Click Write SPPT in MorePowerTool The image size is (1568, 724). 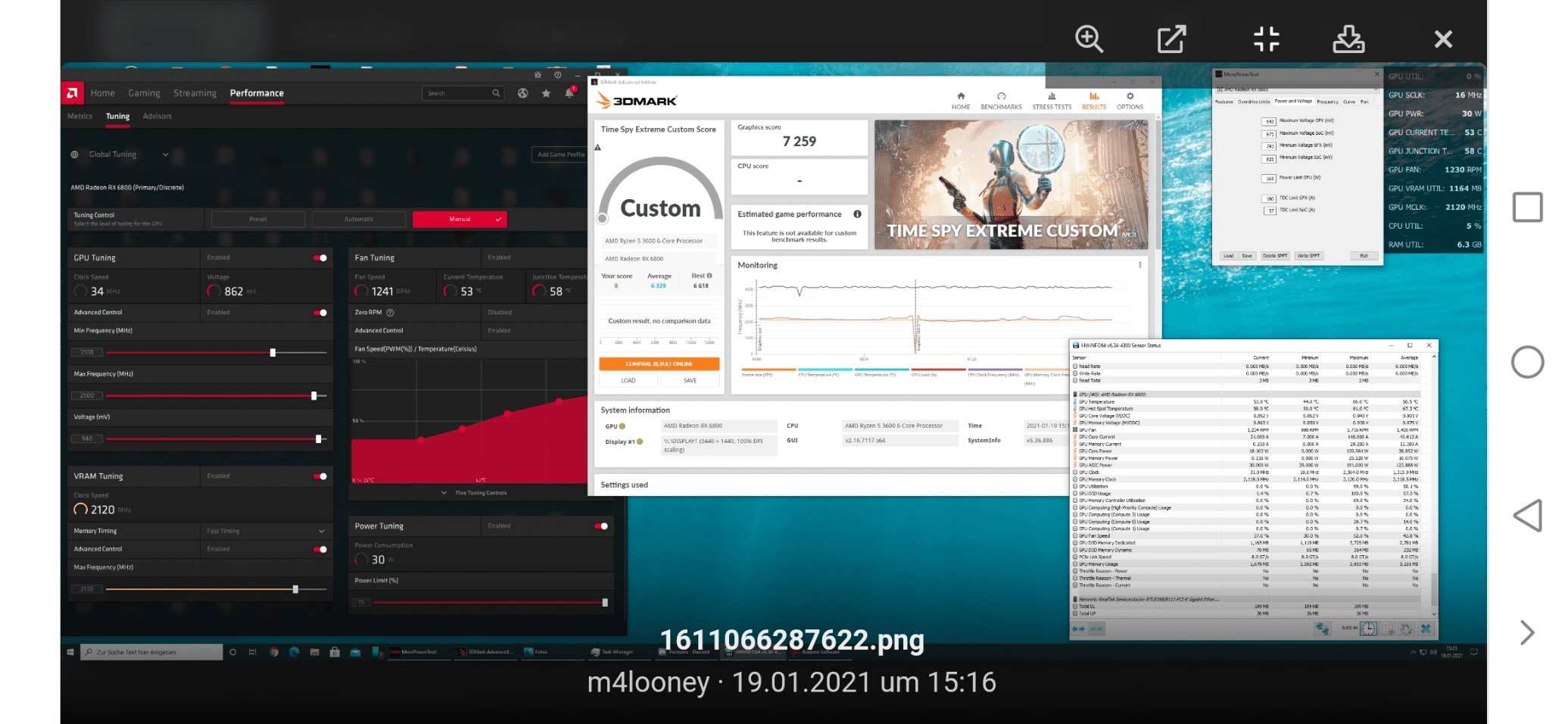click(1308, 256)
